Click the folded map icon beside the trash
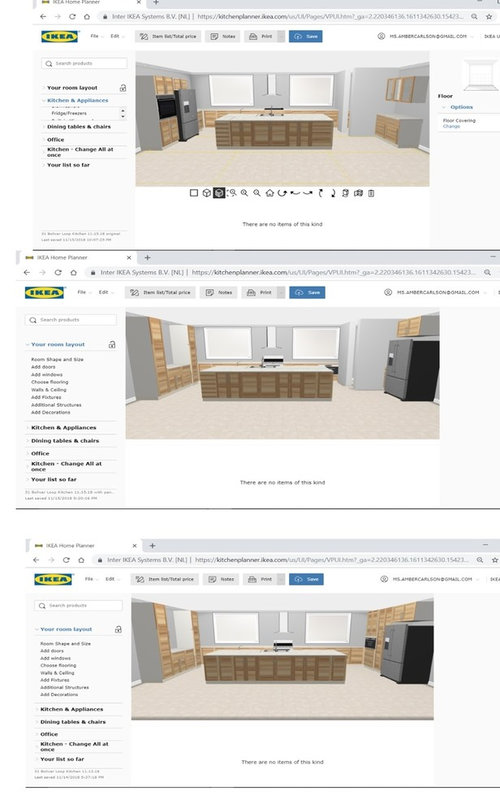The width and height of the screenshot is (500, 804). (358, 193)
